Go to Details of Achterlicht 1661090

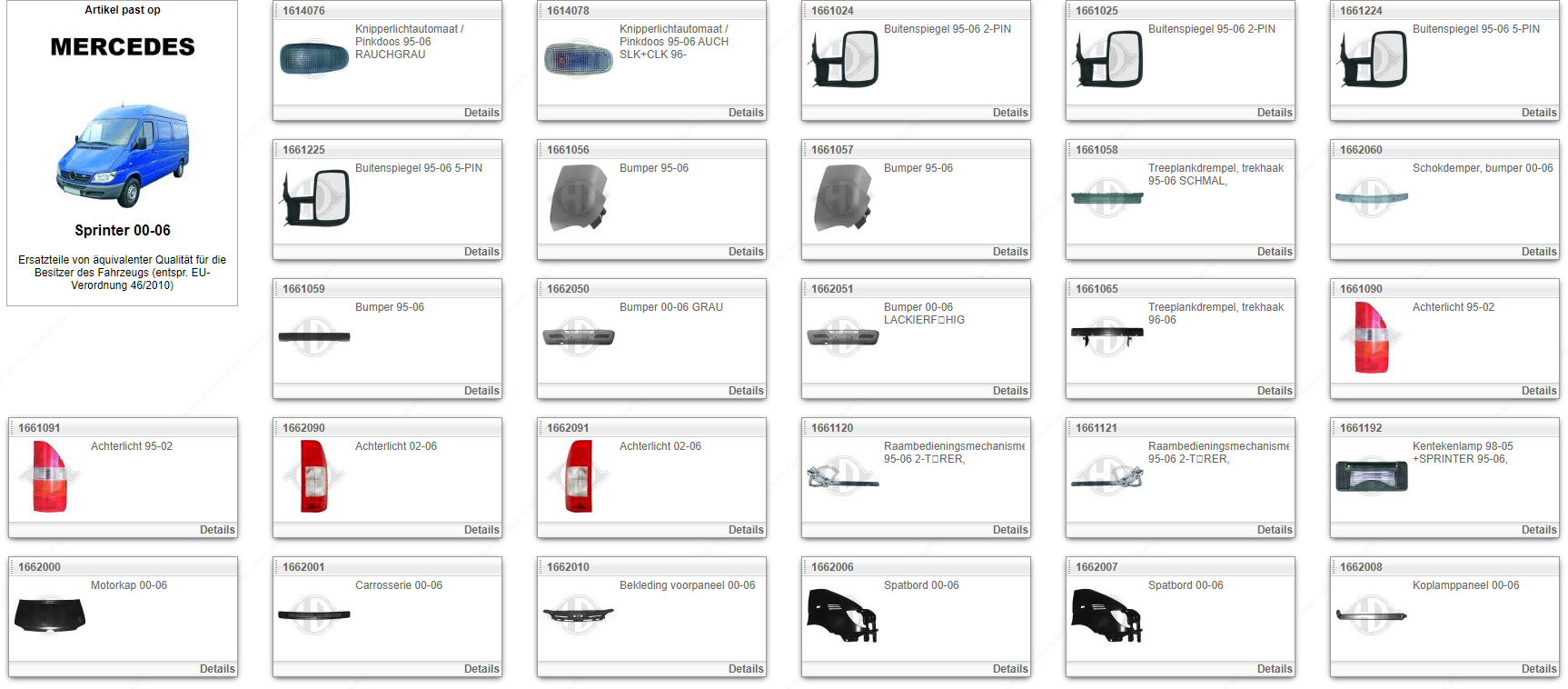click(1539, 391)
